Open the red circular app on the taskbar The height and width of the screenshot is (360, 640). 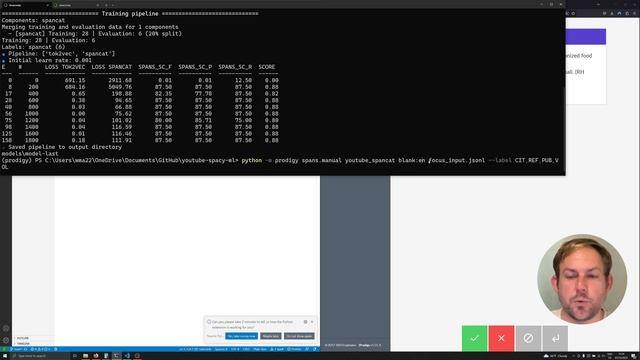137,356
